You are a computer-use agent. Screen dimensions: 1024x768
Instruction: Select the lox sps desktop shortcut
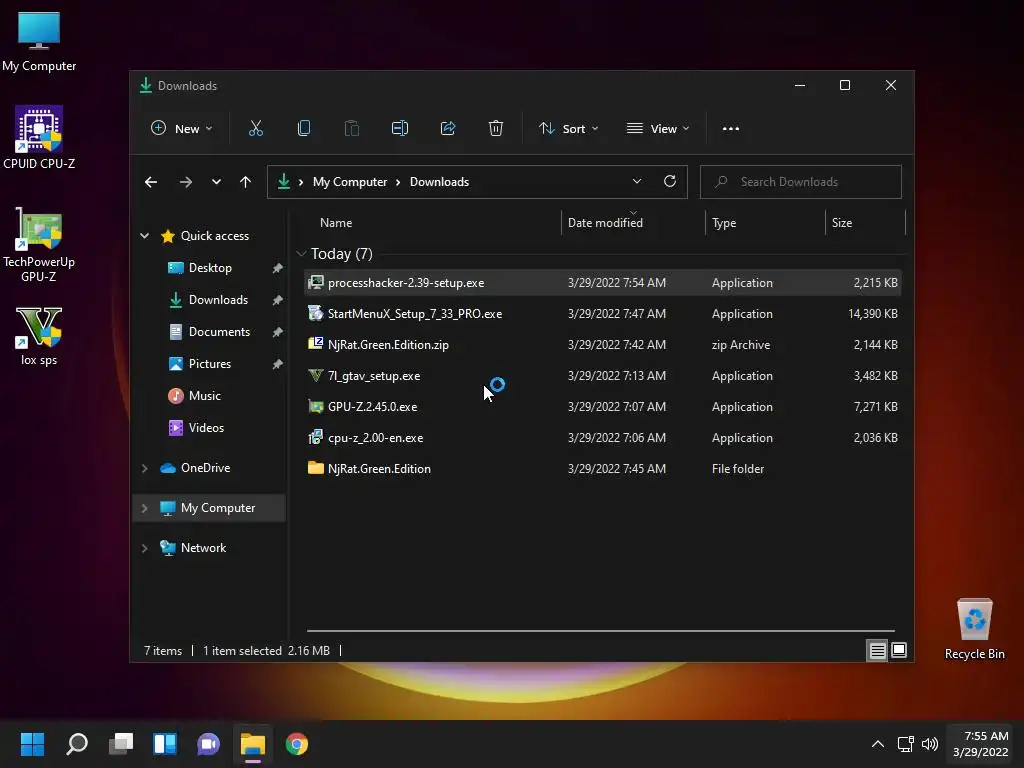pyautogui.click(x=39, y=336)
